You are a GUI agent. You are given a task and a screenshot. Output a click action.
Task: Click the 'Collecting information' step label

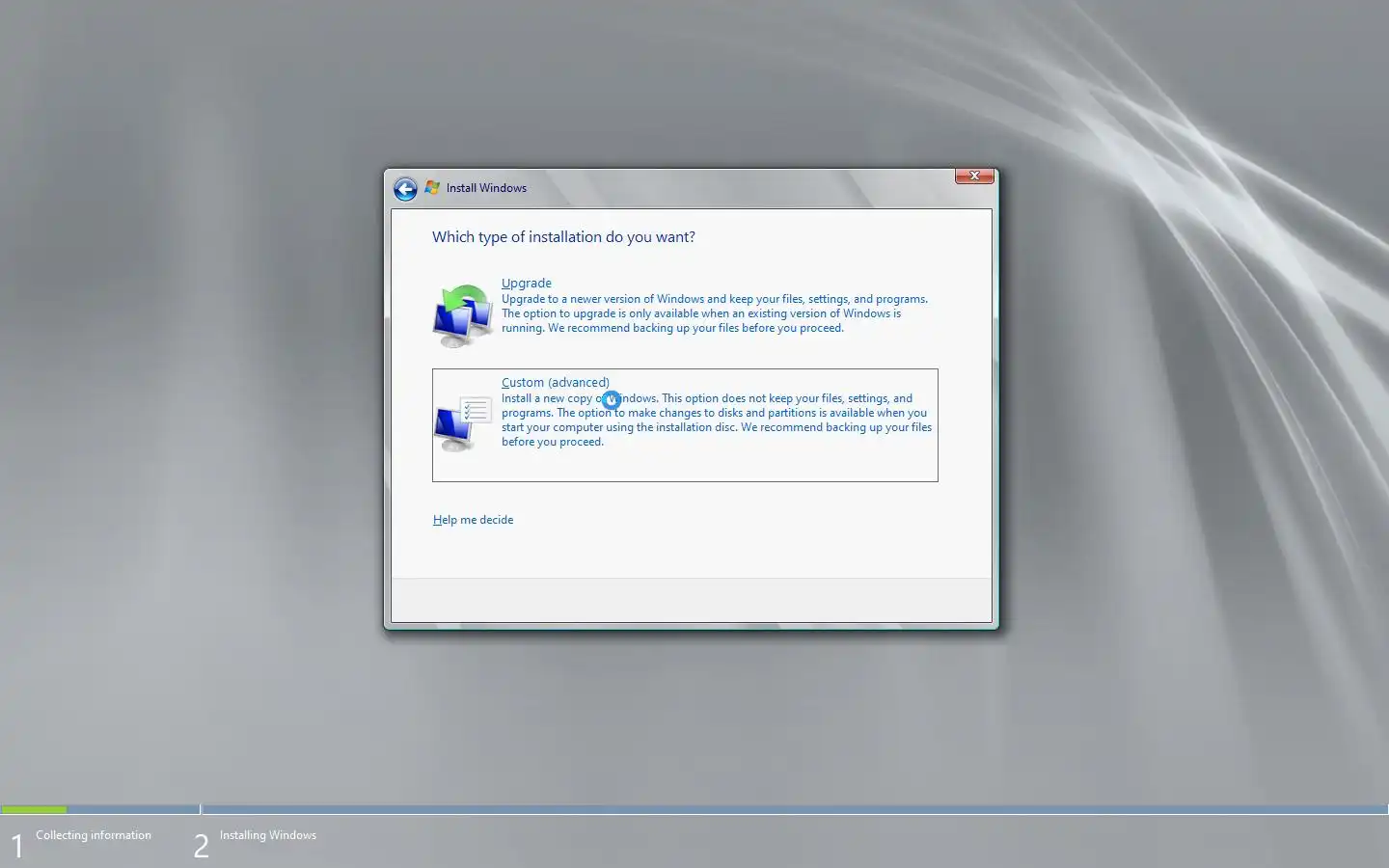(x=94, y=835)
